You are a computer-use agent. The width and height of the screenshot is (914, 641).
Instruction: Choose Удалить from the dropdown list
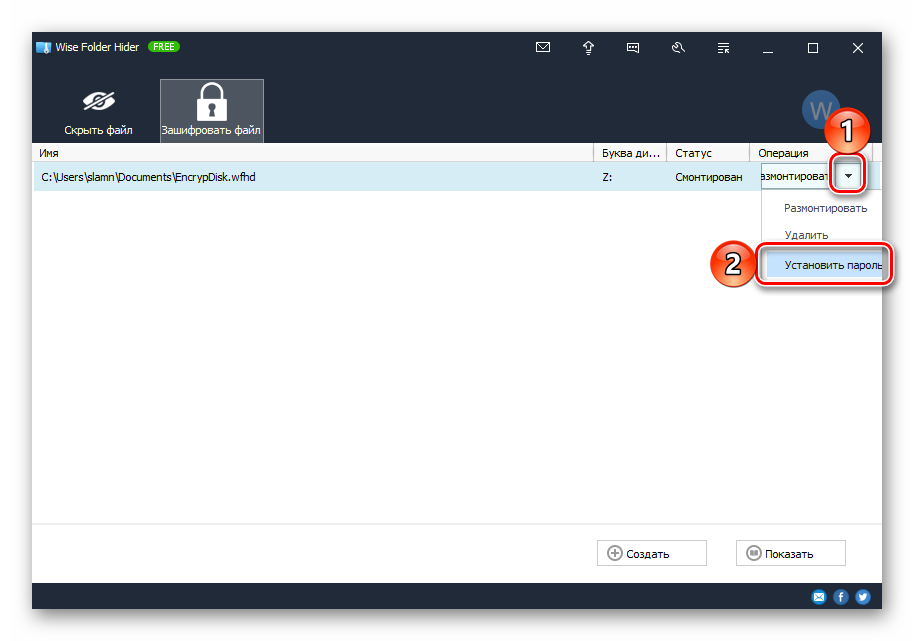(806, 235)
